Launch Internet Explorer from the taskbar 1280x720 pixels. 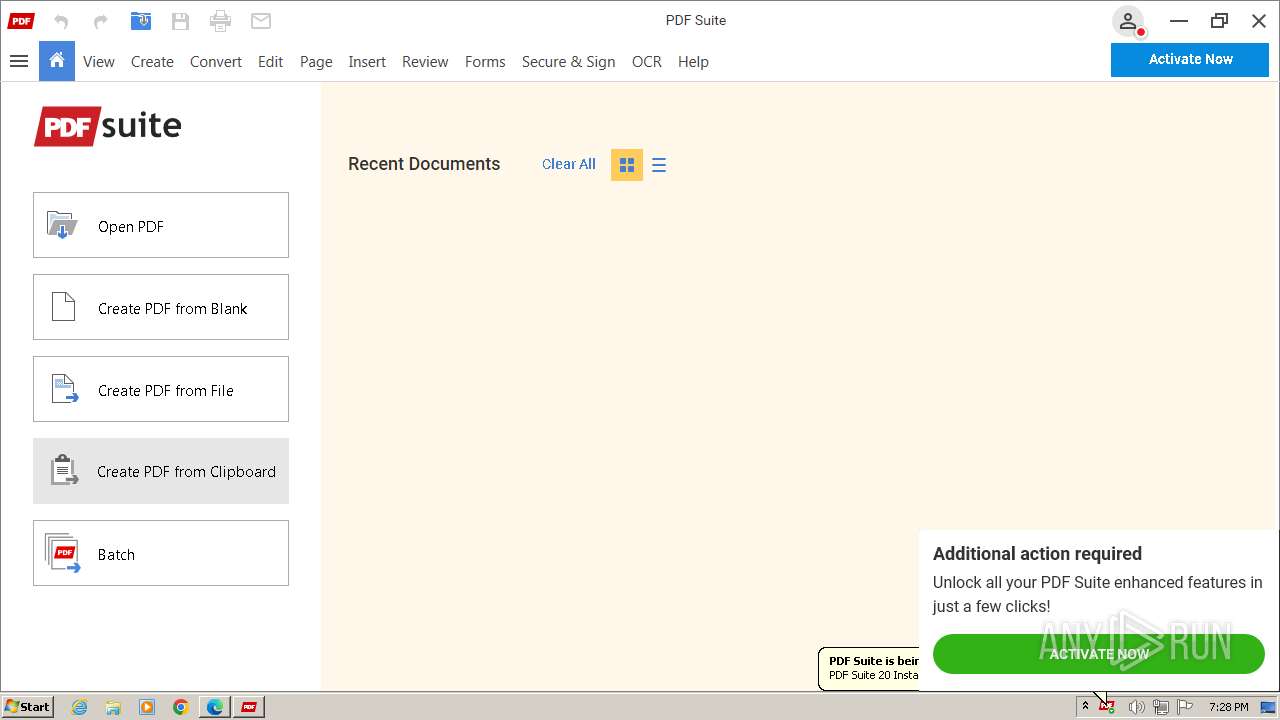point(80,707)
